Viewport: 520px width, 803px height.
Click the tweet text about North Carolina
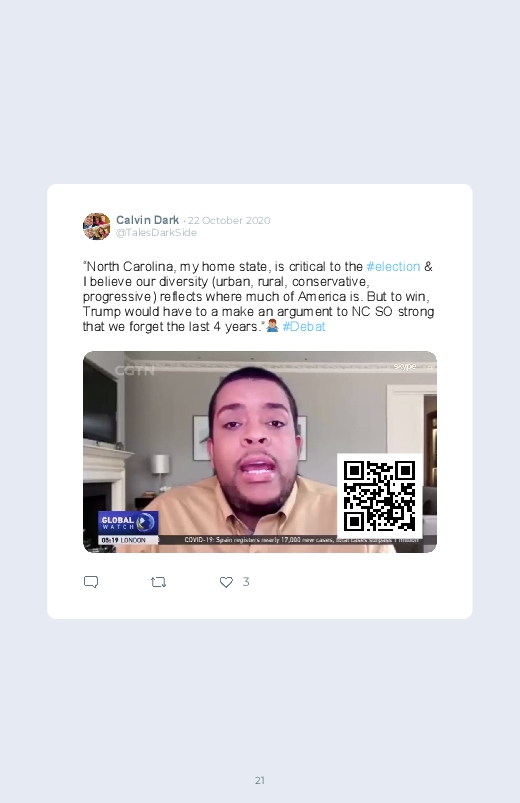[x=258, y=297]
